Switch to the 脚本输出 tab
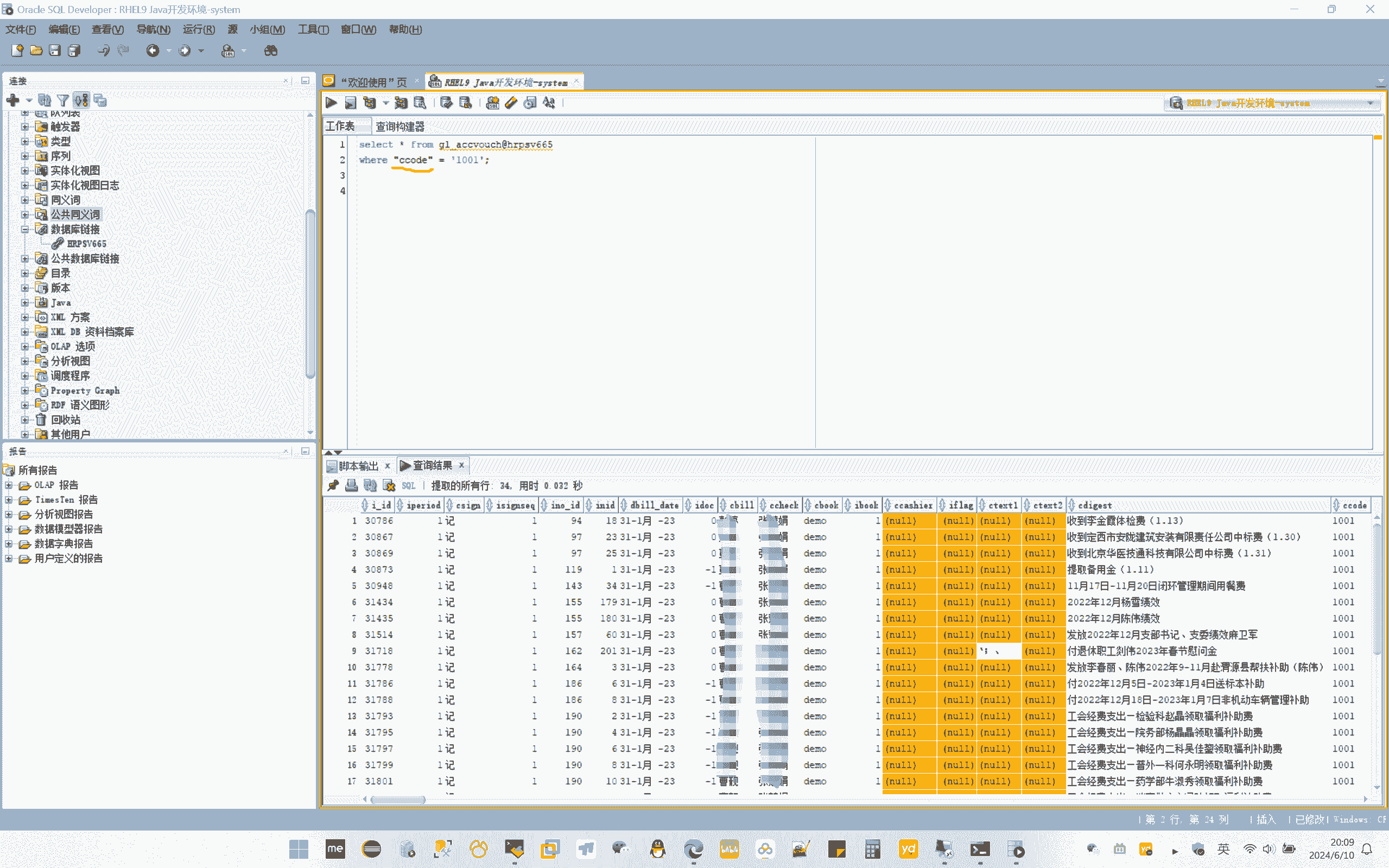1389x868 pixels. tap(357, 466)
